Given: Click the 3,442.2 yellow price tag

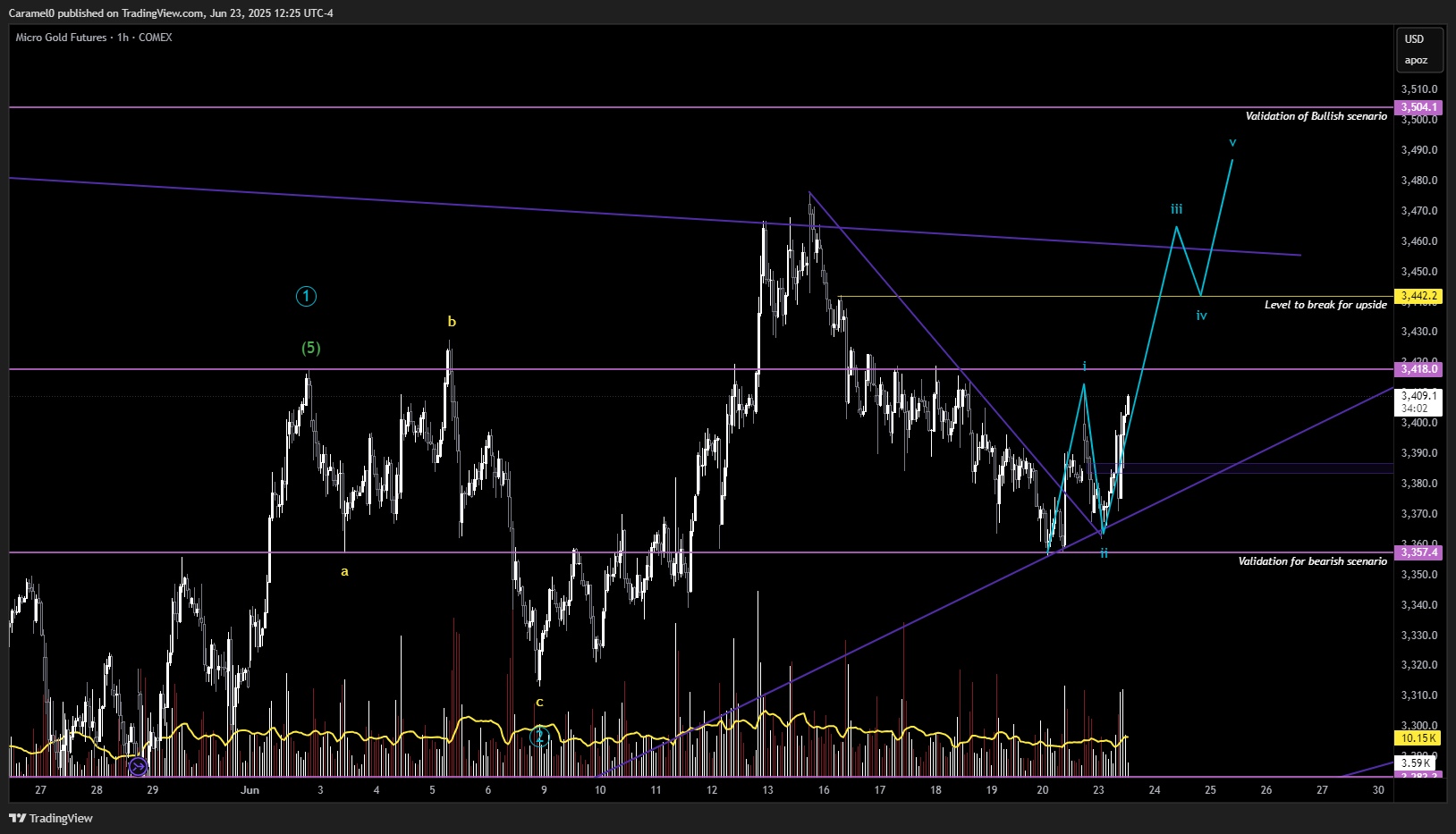Looking at the screenshot, I should pos(1419,296).
